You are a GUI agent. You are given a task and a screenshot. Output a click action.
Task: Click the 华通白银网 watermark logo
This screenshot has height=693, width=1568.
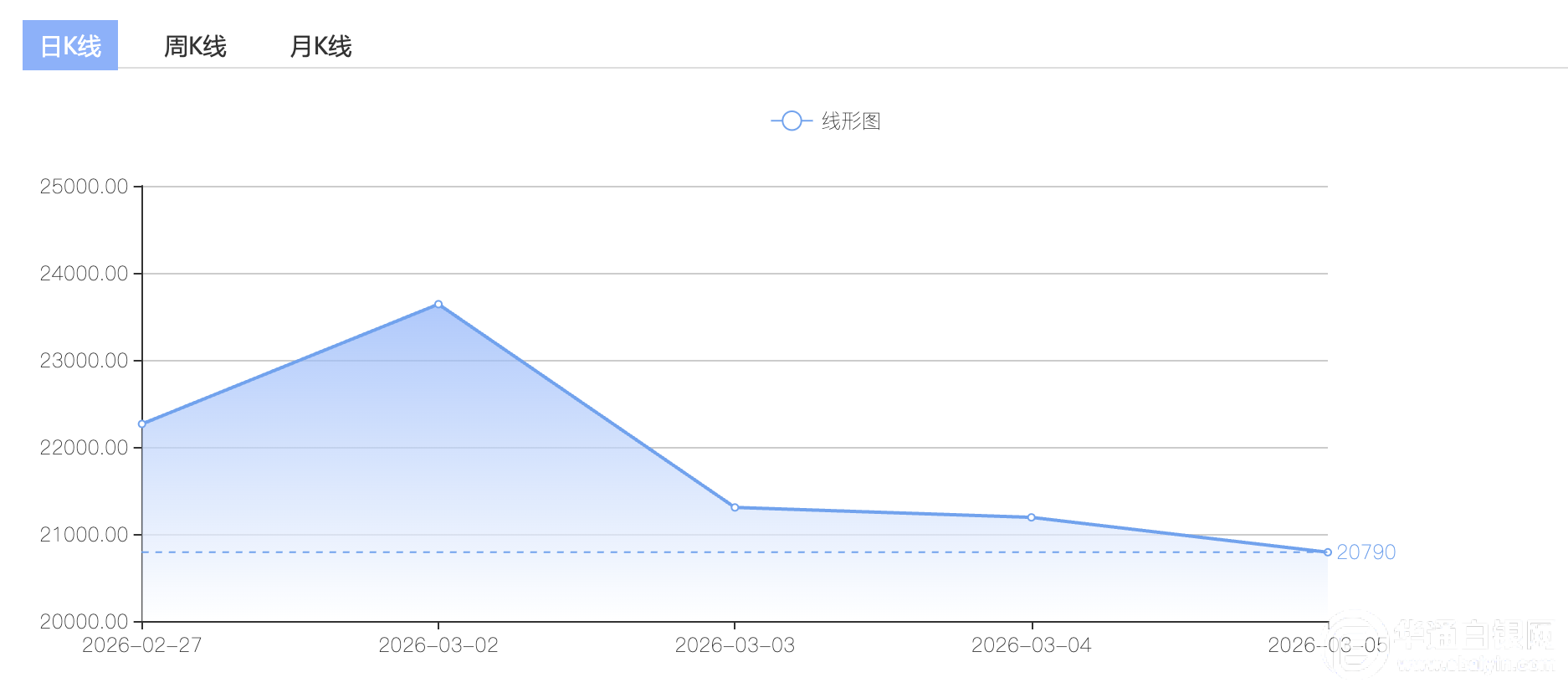(x=1441, y=644)
